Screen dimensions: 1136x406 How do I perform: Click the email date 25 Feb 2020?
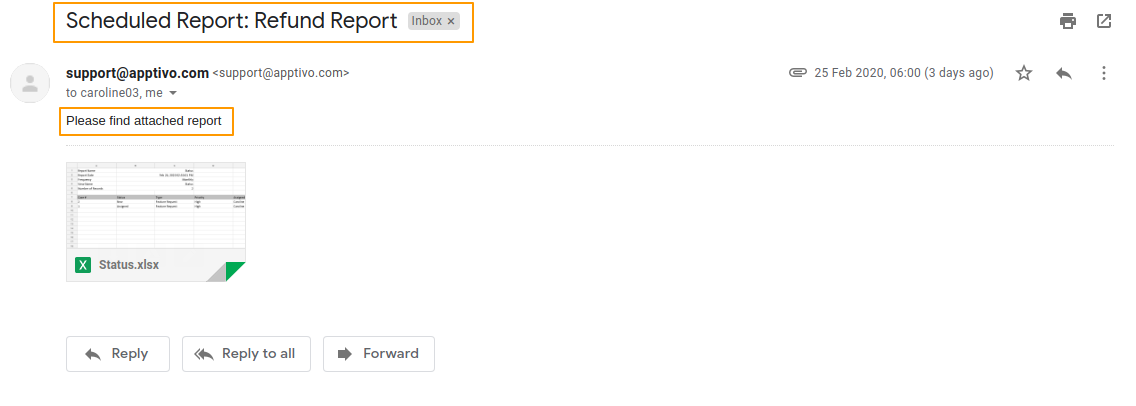[903, 73]
